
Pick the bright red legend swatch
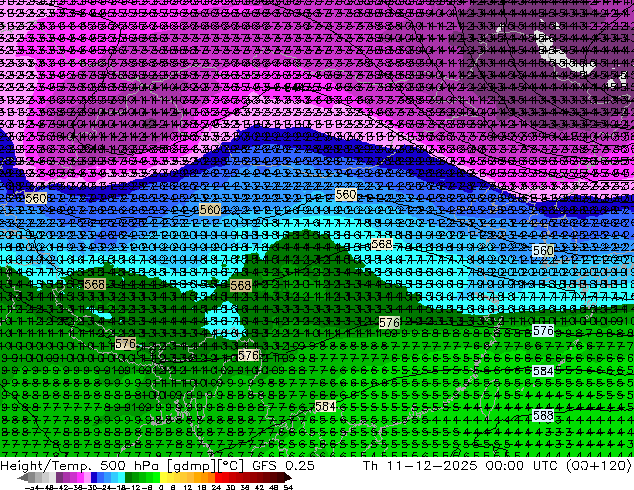(x=218, y=477)
